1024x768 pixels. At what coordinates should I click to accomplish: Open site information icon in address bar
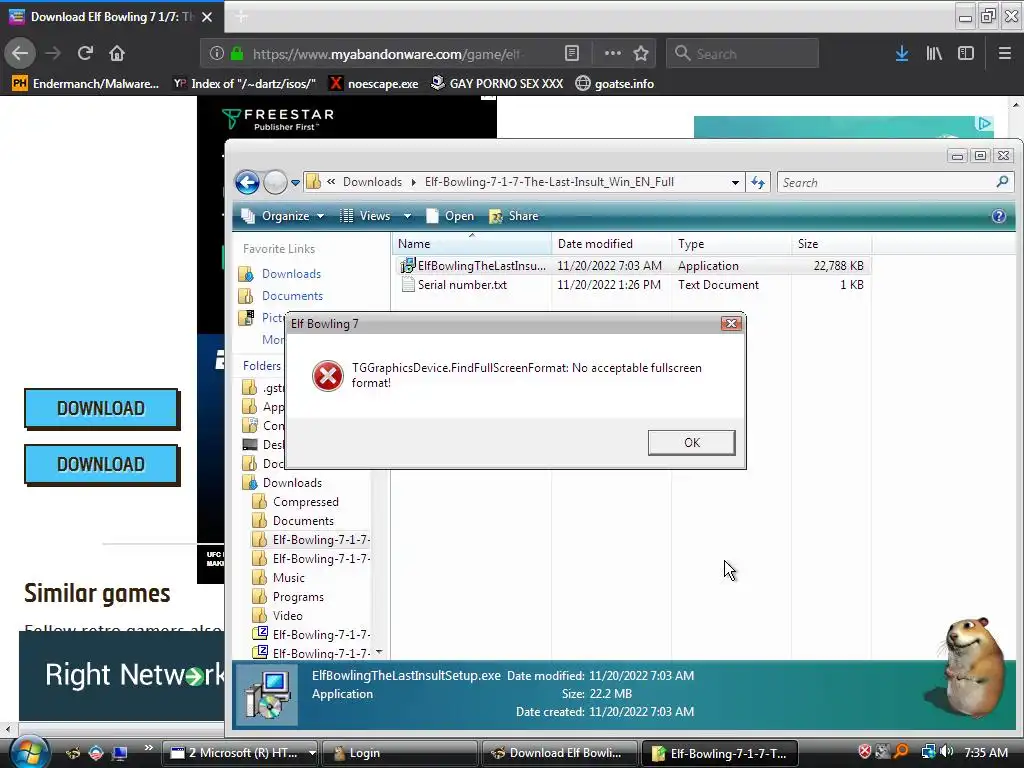pos(217,54)
